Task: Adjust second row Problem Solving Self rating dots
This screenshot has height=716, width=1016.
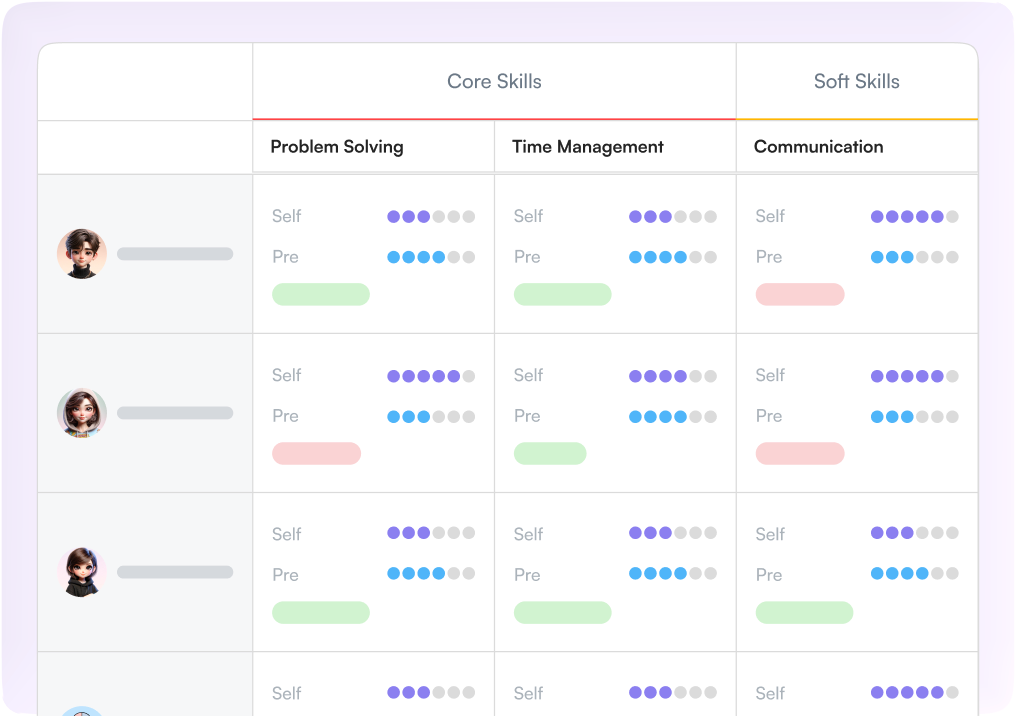Action: tap(431, 376)
